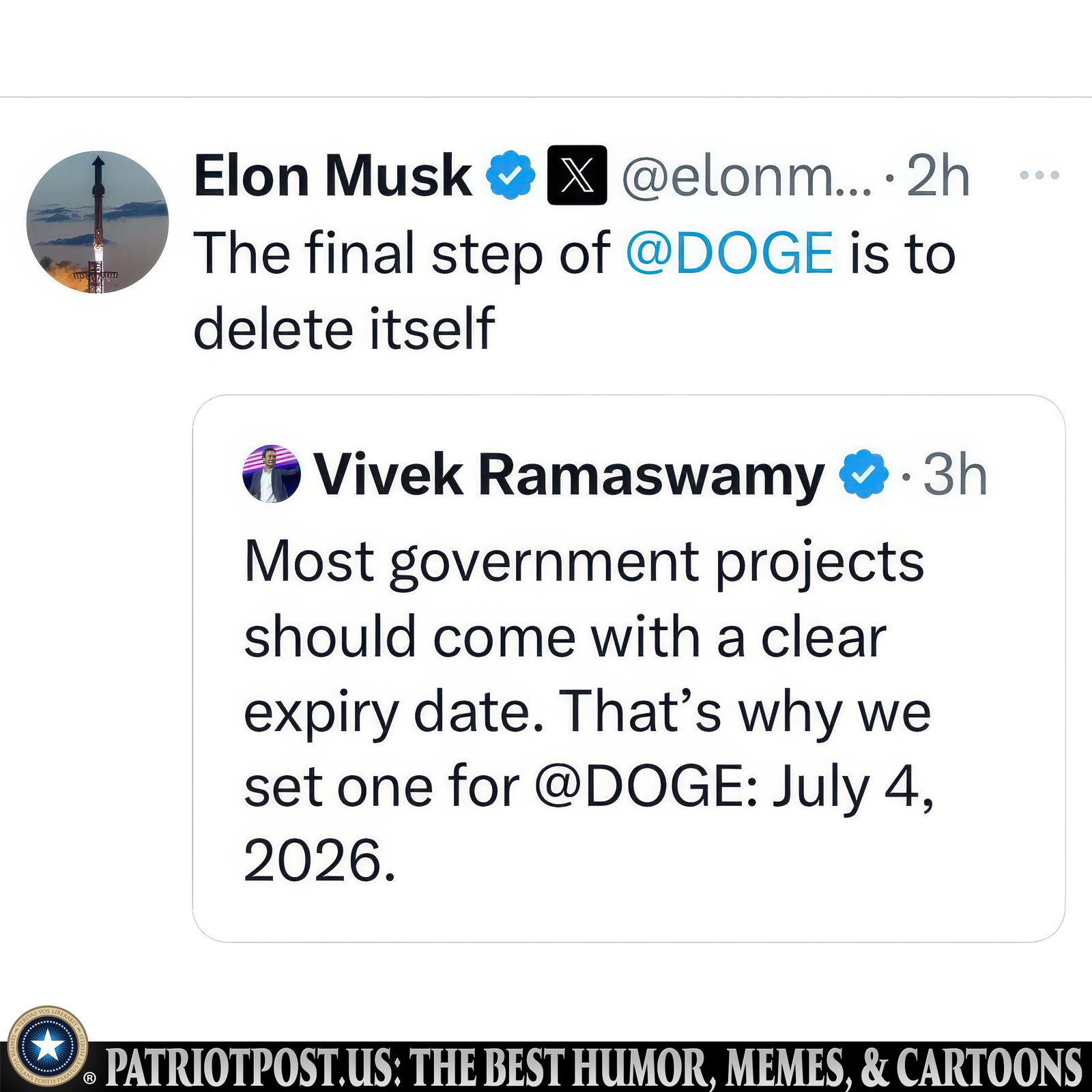Follow the blue @DOGE mention link
Screen dimensions: 1092x1092
[x=729, y=253]
